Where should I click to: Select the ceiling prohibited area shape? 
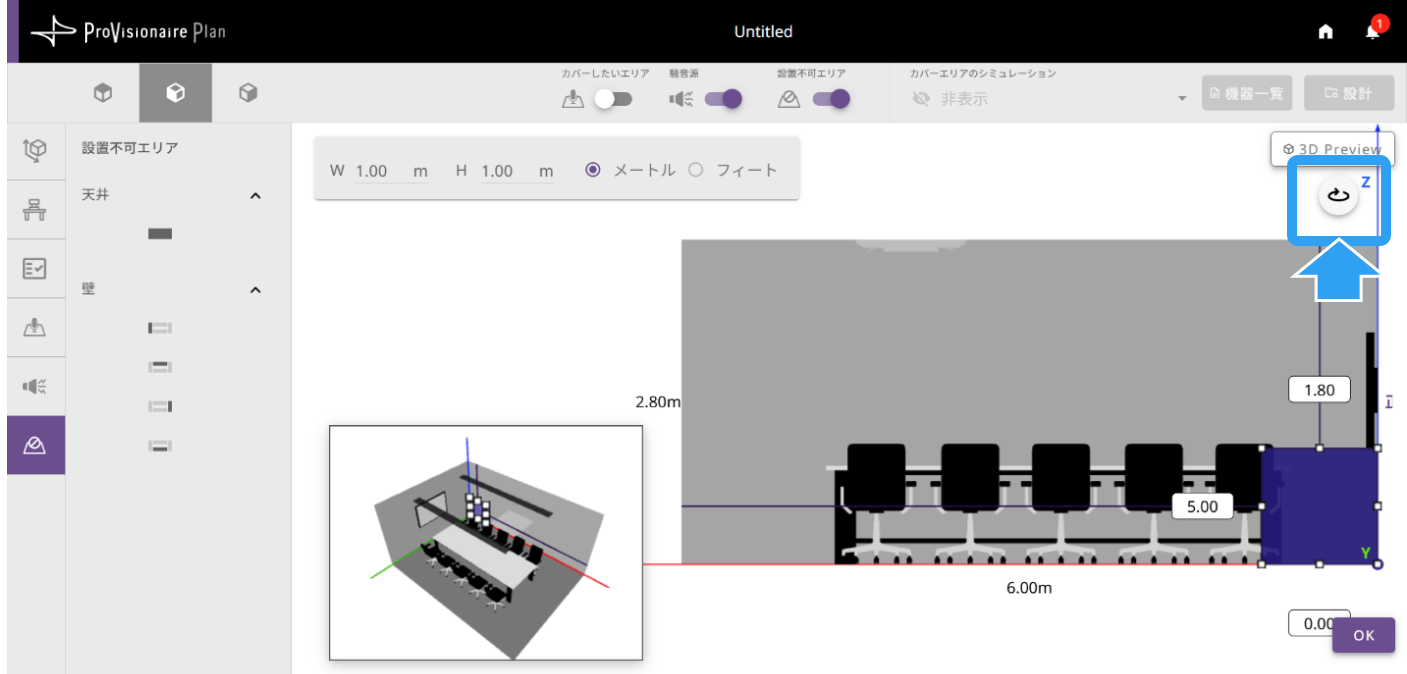coord(160,234)
